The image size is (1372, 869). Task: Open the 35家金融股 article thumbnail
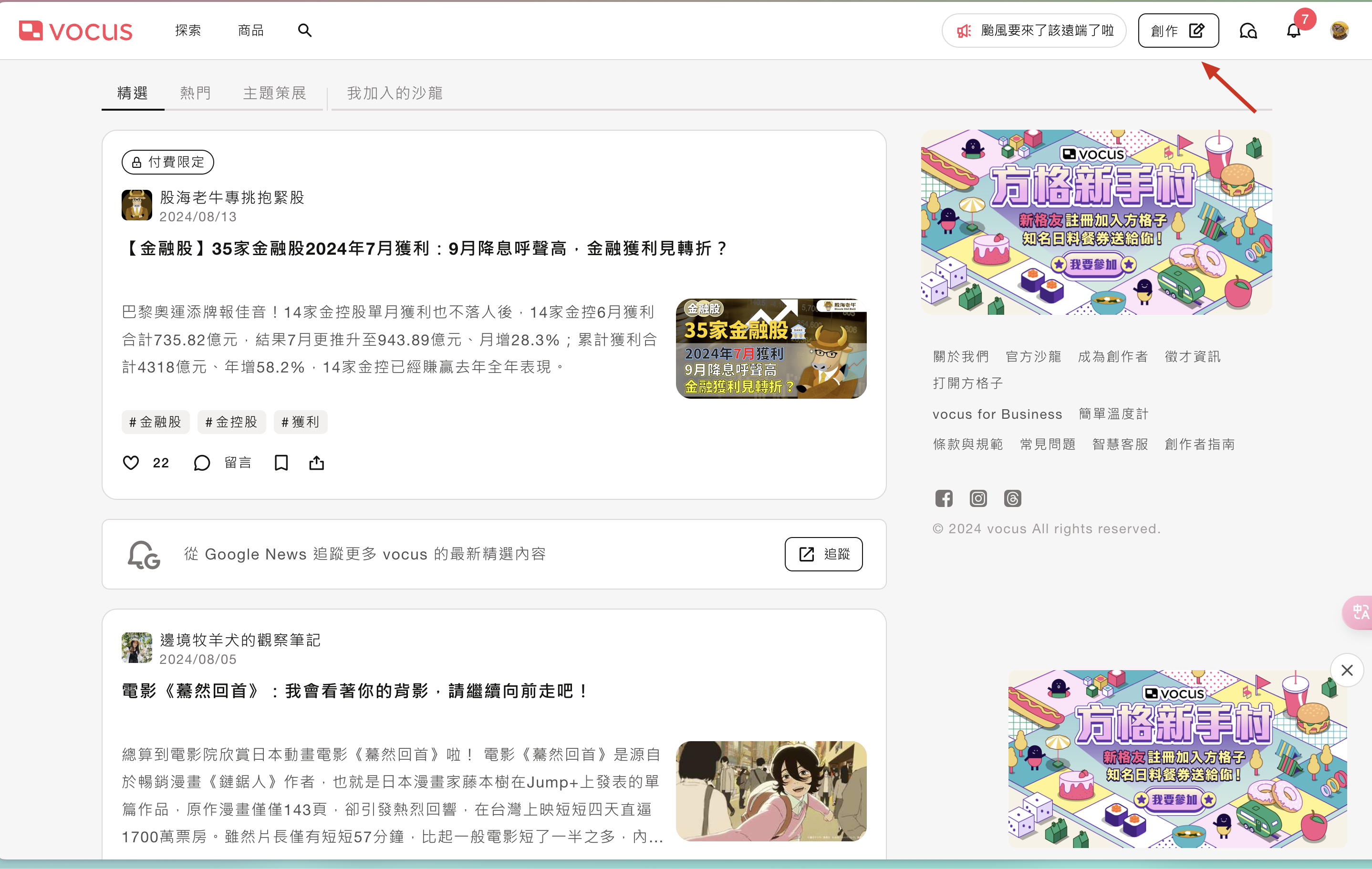tap(770, 349)
